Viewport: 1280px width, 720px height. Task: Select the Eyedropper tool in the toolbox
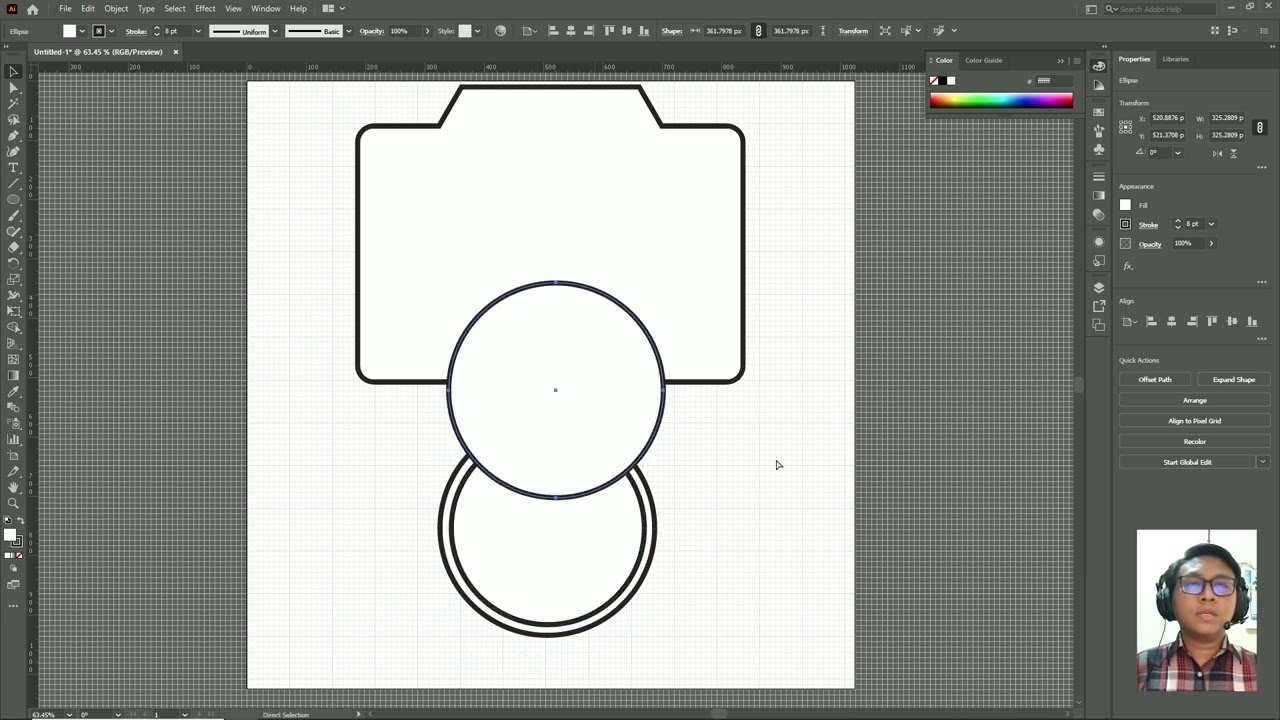click(14, 392)
